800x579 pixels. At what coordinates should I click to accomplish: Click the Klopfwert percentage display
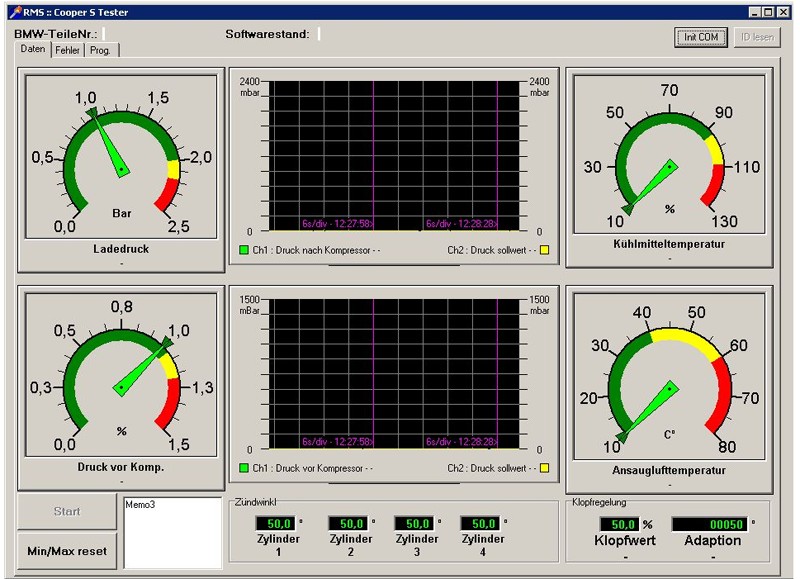[618, 524]
